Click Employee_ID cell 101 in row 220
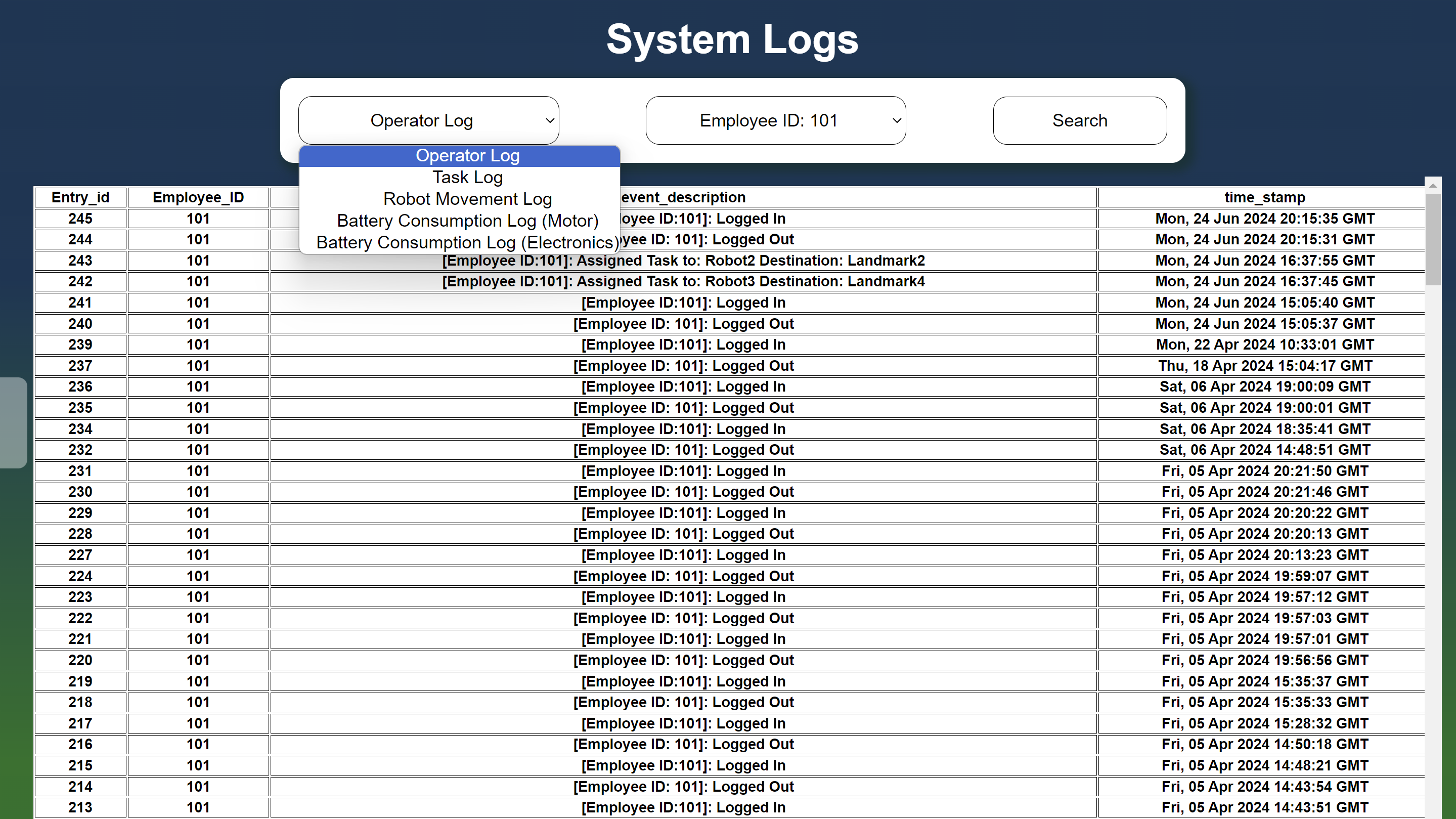Viewport: 1456px width, 819px height. tap(198, 660)
